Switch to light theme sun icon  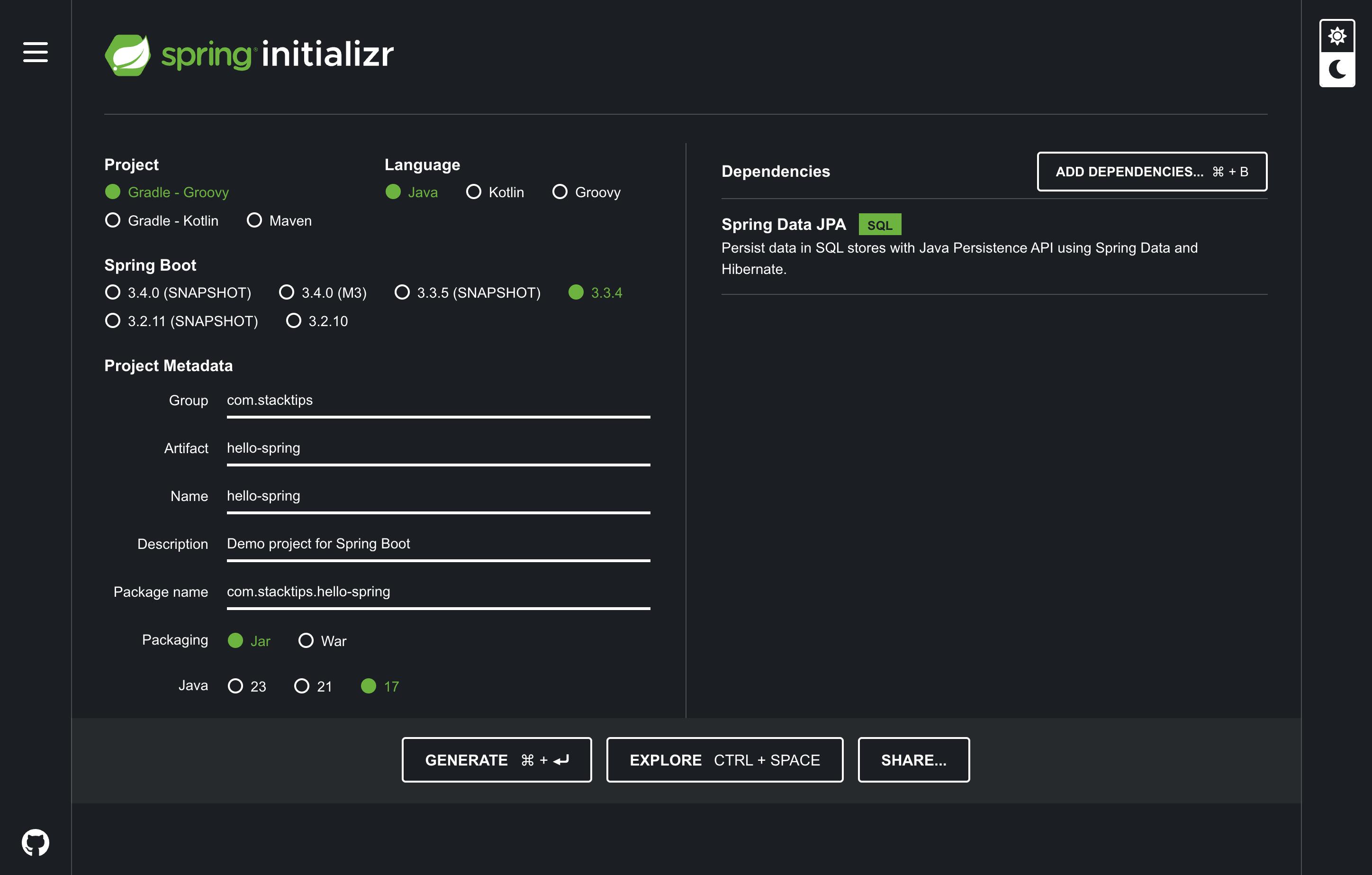[1336, 36]
